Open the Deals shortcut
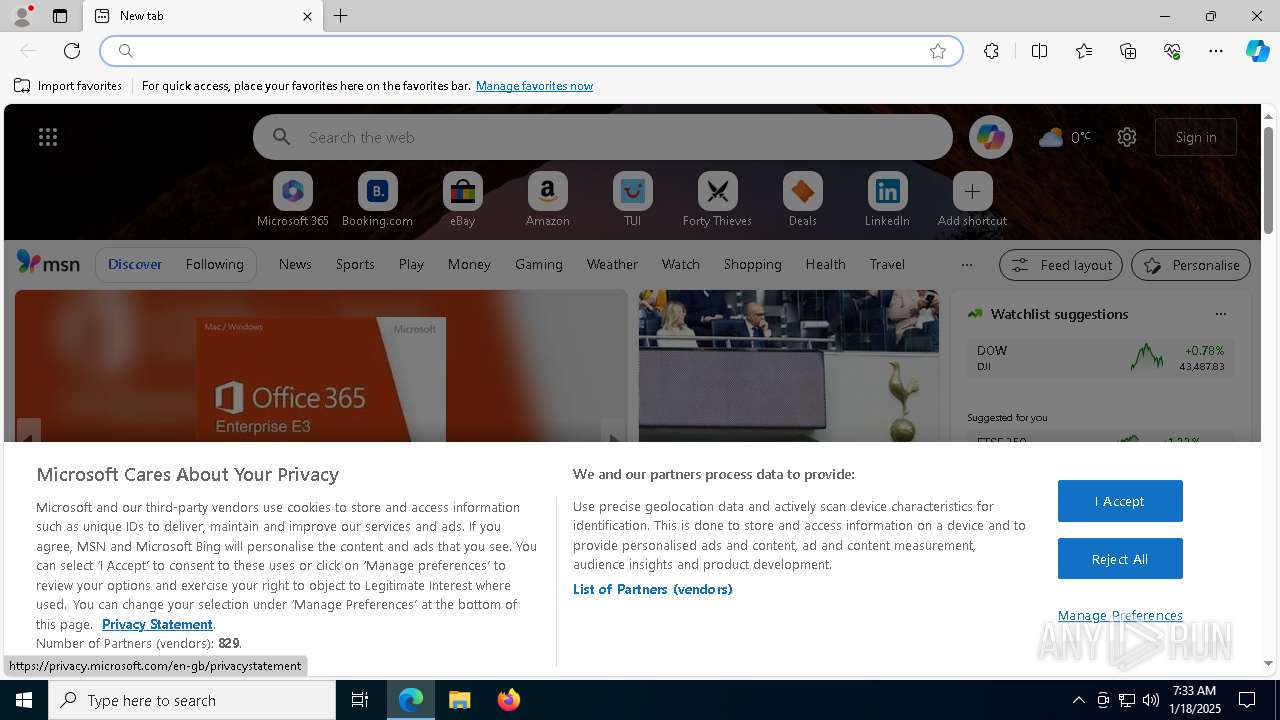This screenshot has width=1280, height=720. tap(802, 199)
